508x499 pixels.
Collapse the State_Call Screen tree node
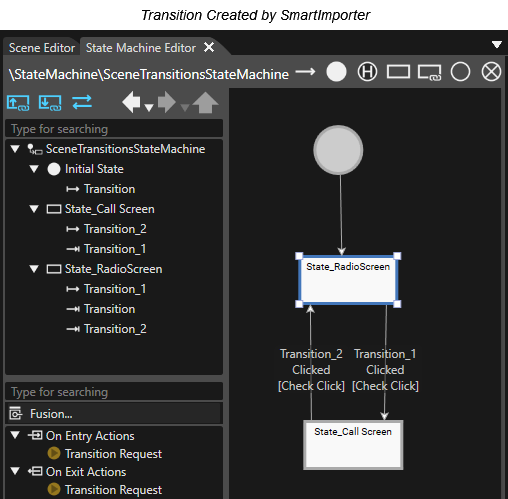[x=34, y=209]
